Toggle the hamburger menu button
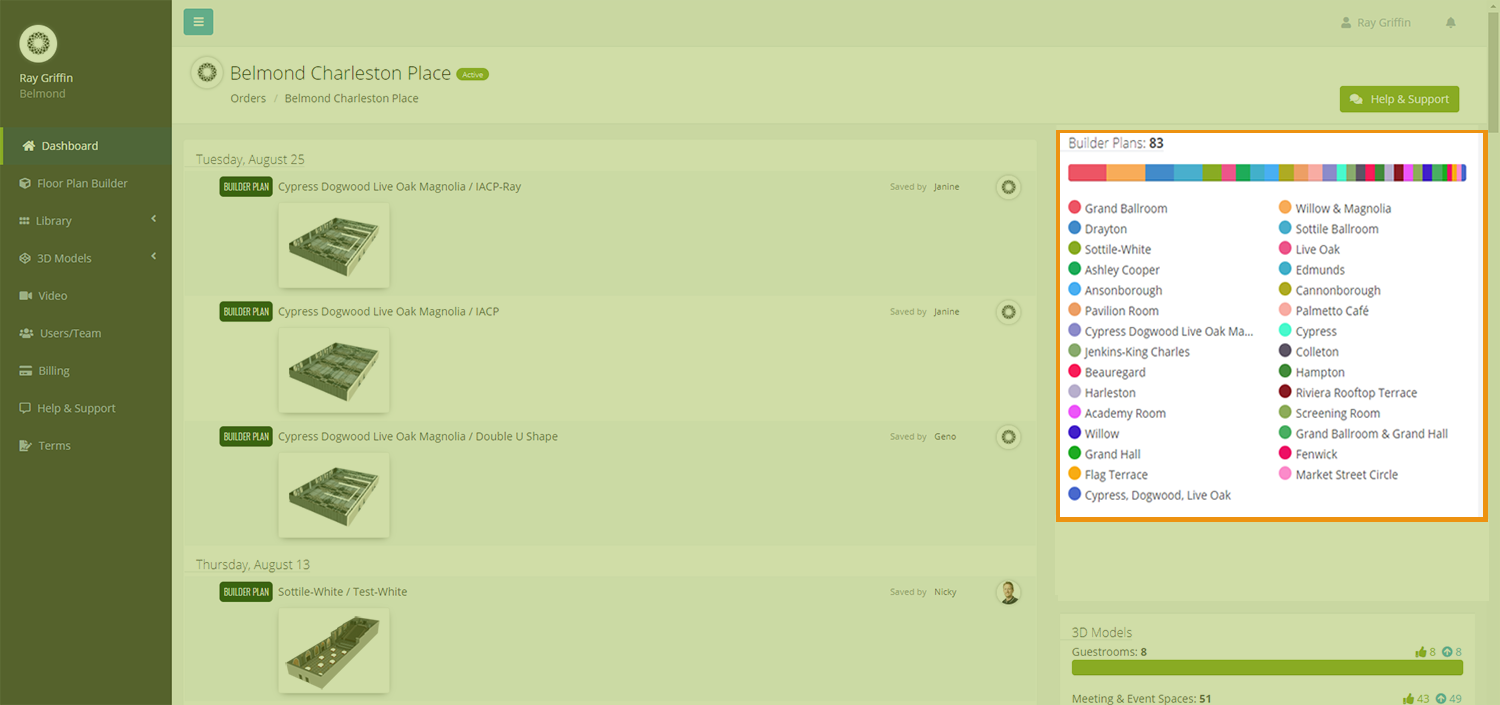 point(198,21)
